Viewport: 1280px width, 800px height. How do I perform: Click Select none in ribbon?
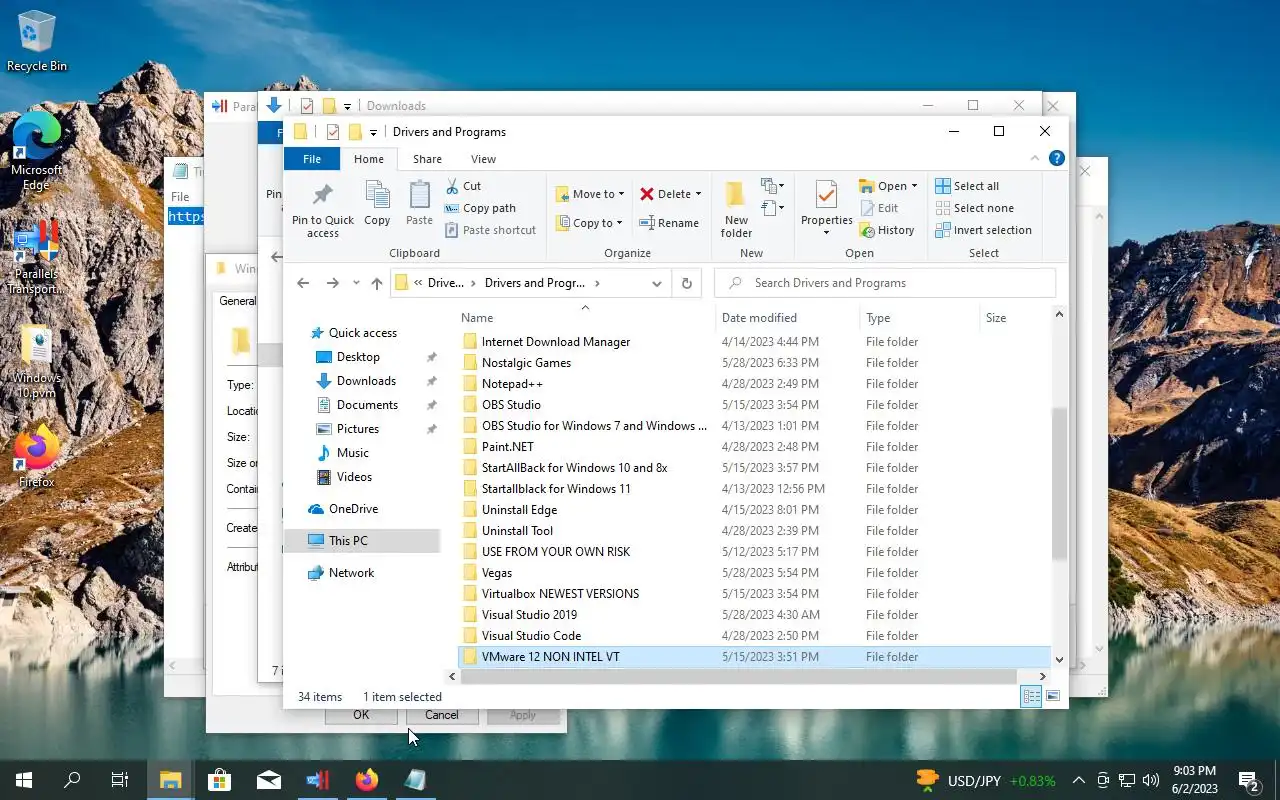click(x=975, y=208)
